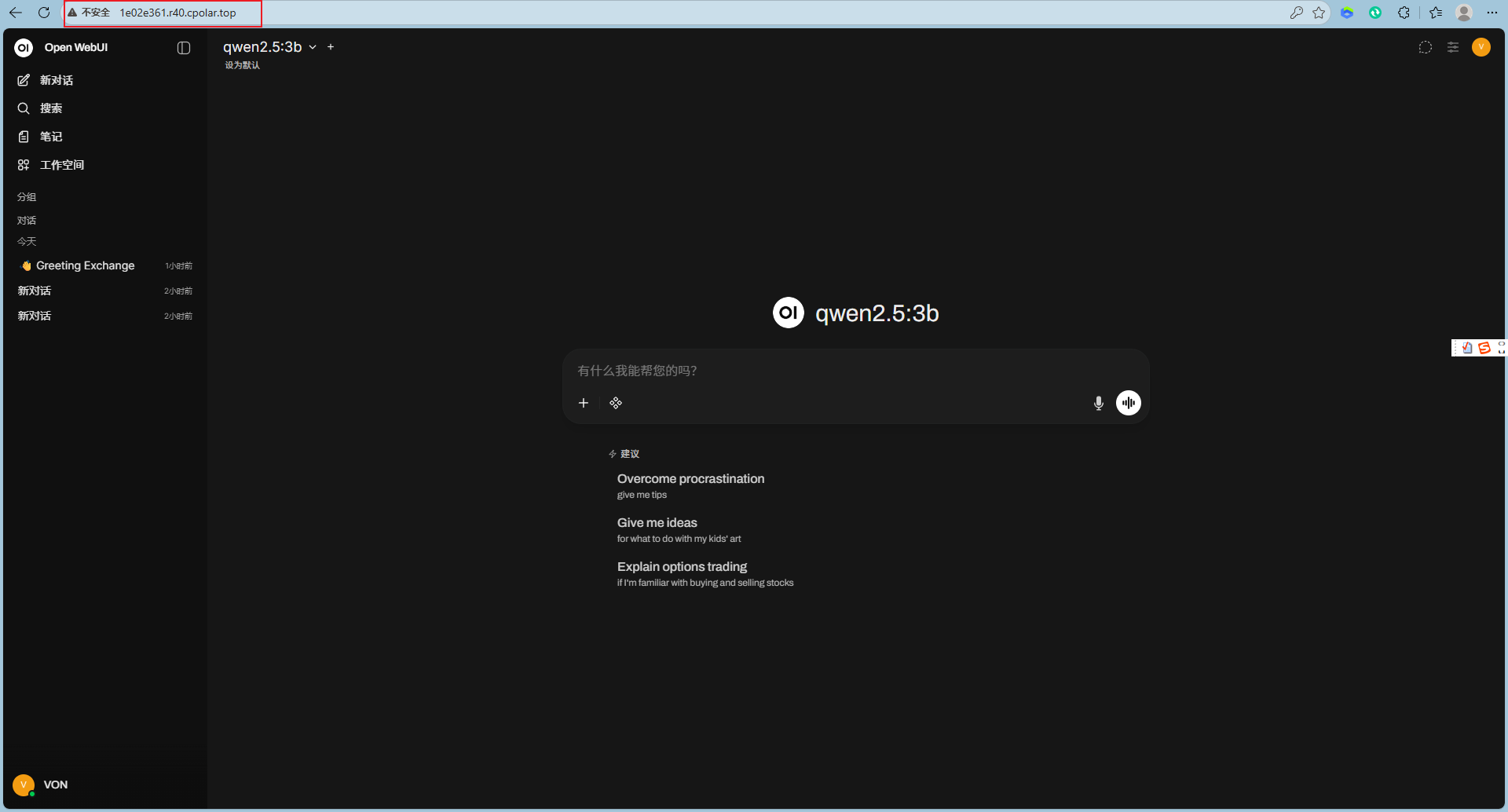
Task: Open browser settings three-dots menu
Action: point(1492,13)
